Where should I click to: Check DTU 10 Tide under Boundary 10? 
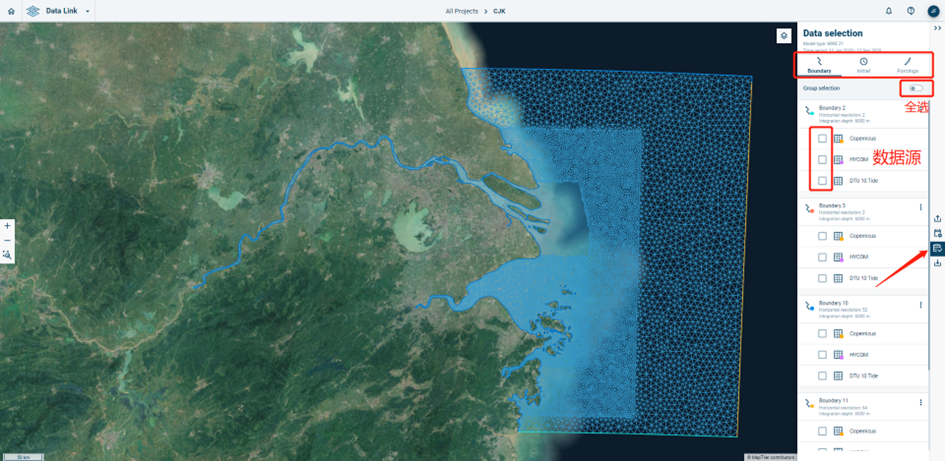pos(823,376)
